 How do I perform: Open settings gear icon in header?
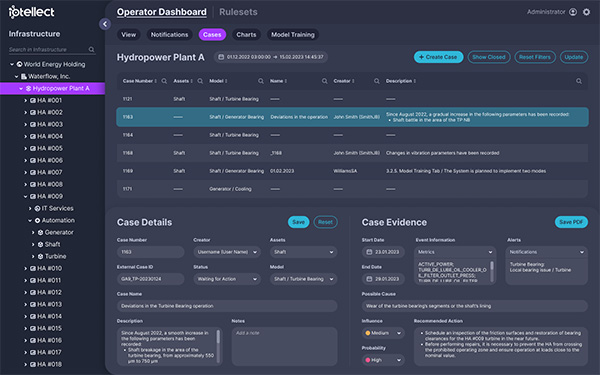586,12
